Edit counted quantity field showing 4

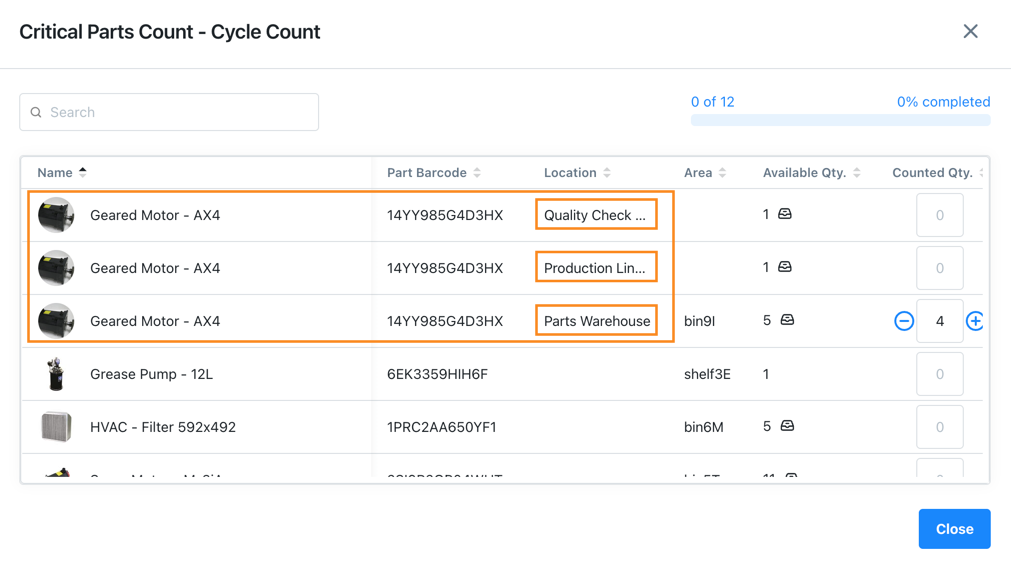point(939,321)
